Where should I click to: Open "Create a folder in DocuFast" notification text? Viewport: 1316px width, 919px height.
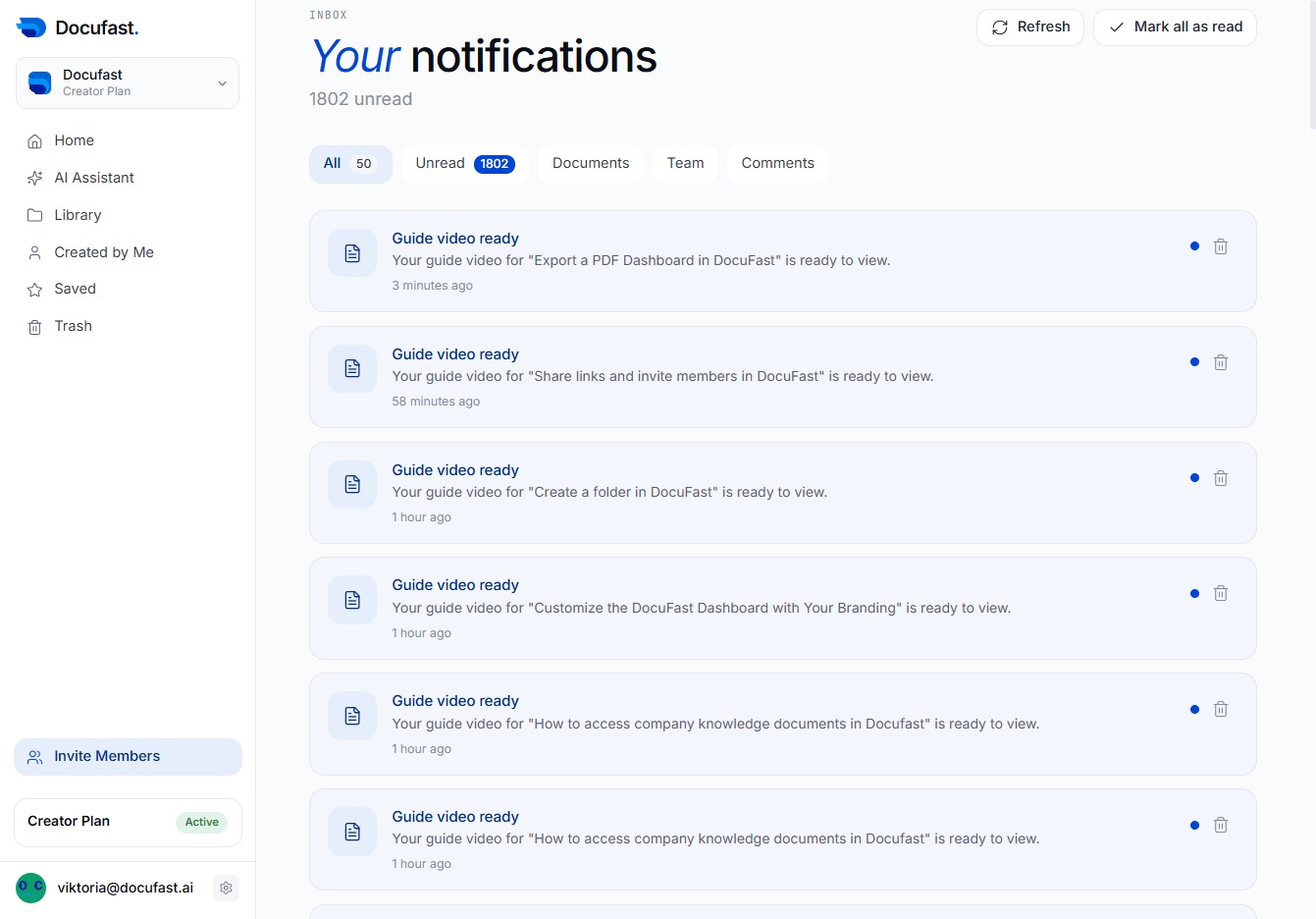[609, 493]
